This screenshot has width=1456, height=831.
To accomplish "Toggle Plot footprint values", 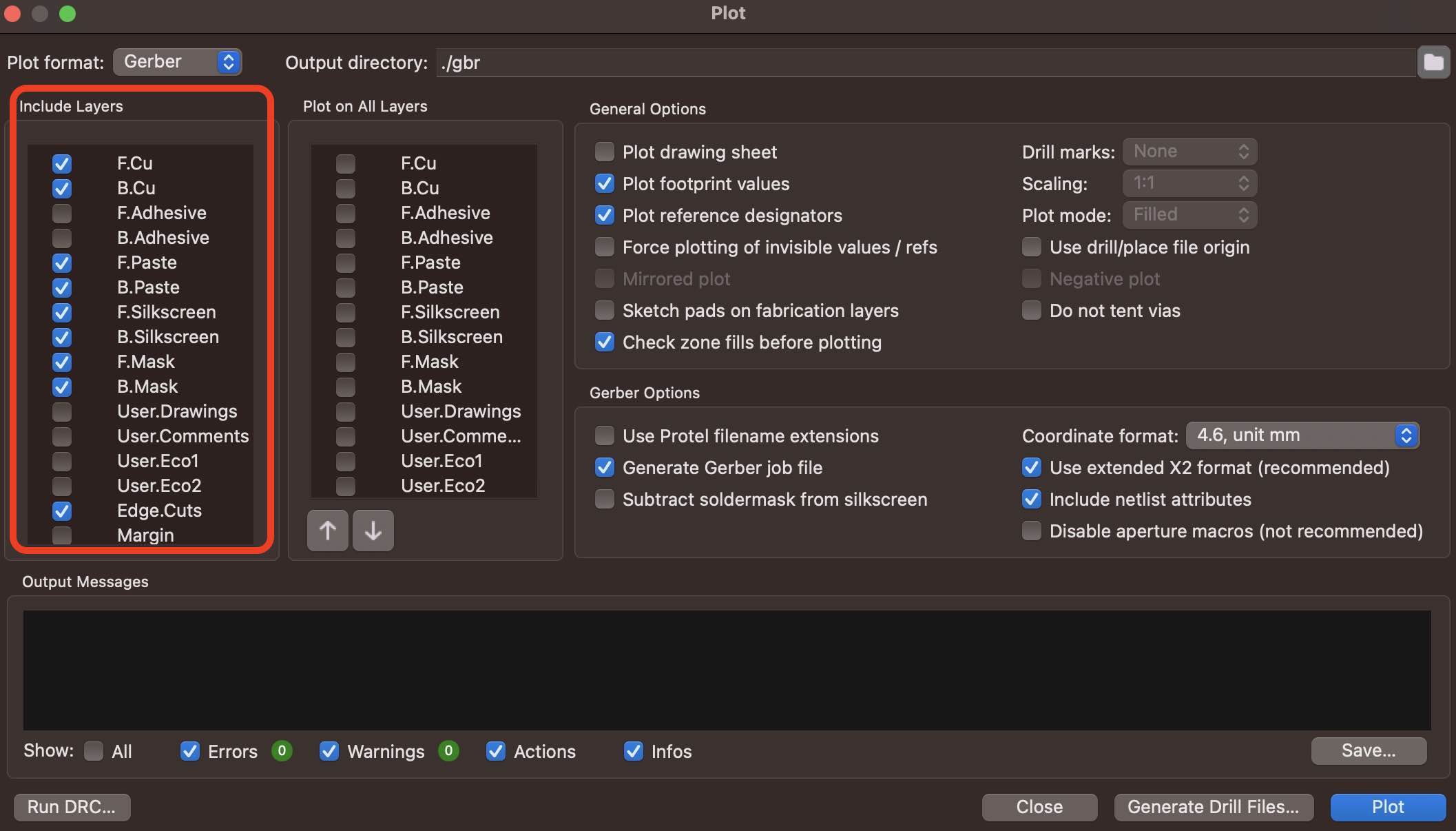I will 605,183.
